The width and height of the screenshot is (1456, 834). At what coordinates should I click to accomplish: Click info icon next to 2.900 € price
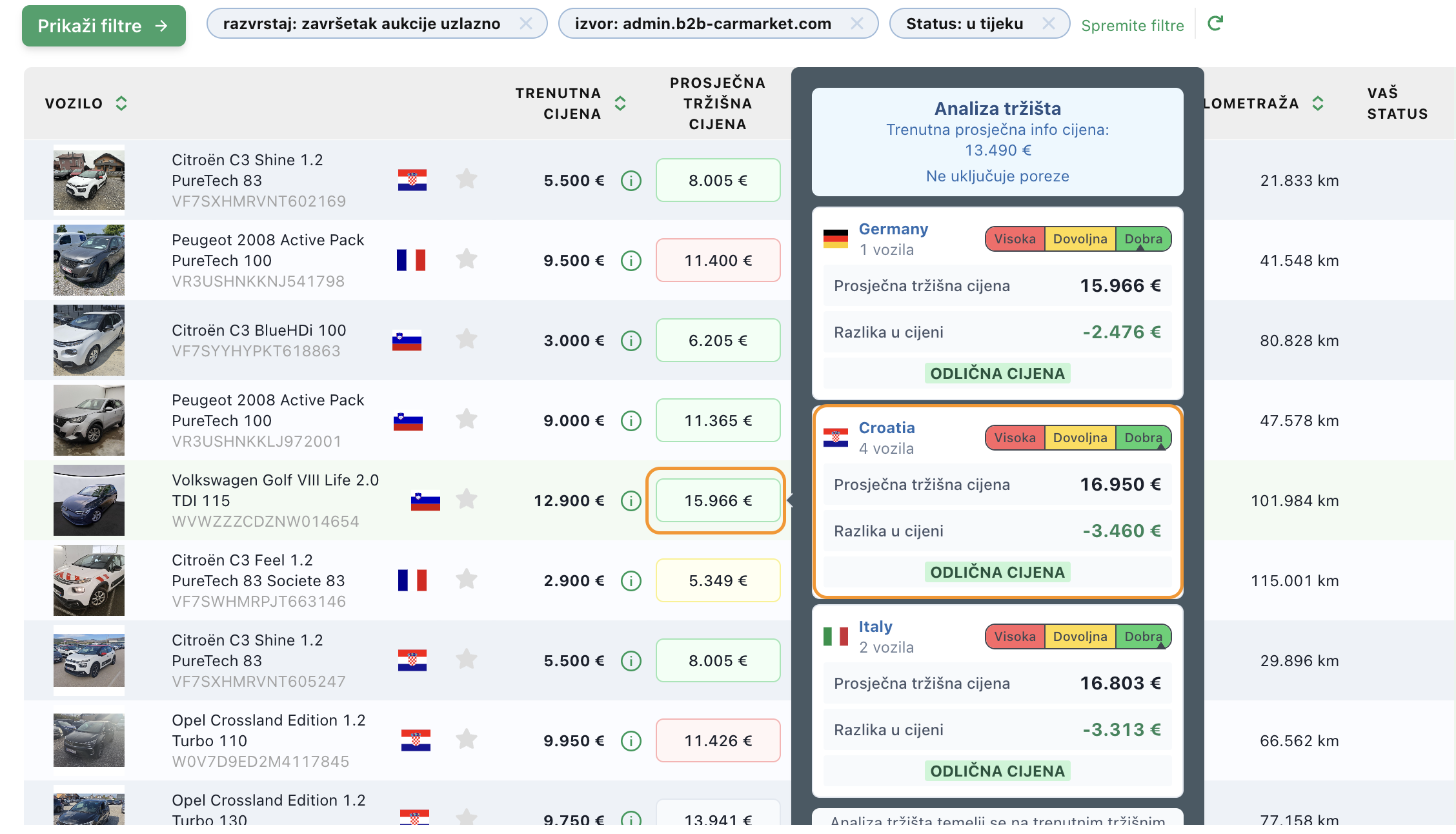click(x=631, y=581)
